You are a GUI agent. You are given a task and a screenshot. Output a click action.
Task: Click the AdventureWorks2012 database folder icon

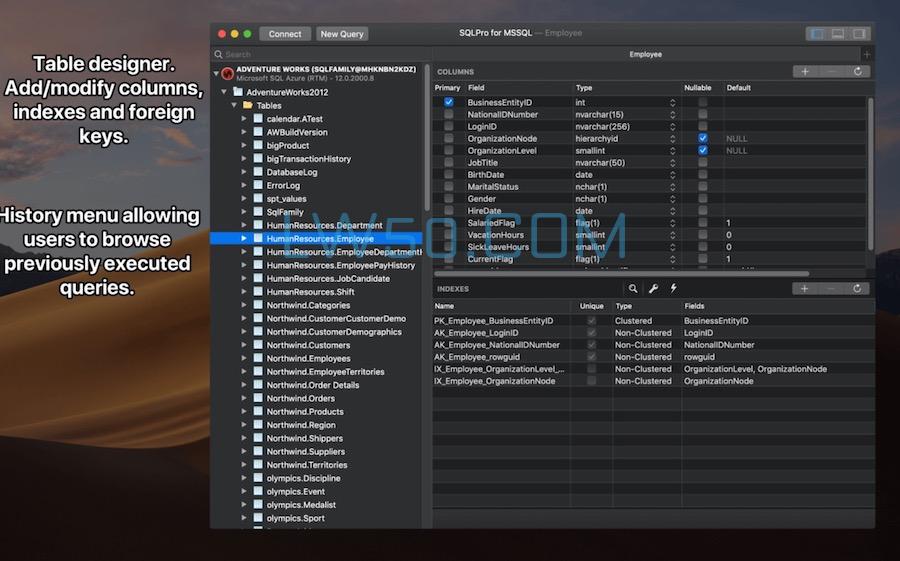(x=238, y=92)
